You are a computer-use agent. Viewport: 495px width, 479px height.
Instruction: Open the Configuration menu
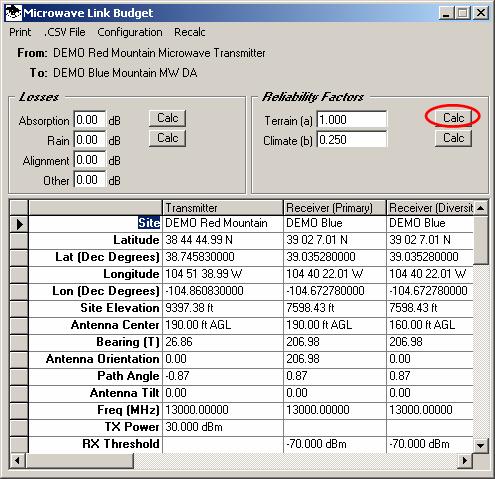(130, 32)
